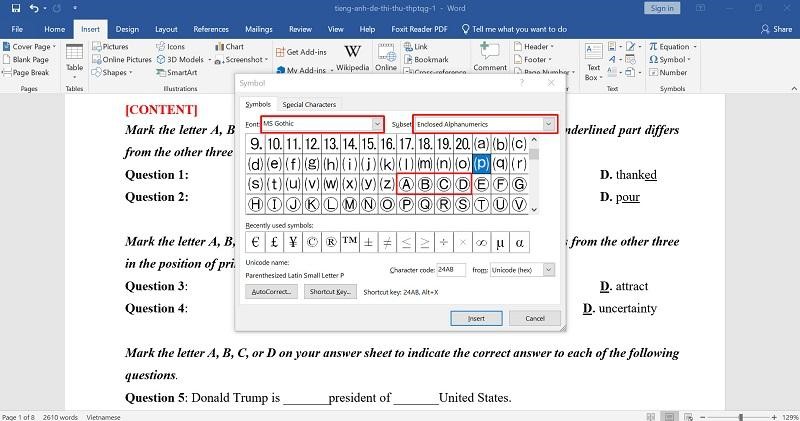Expand the Subset dropdown Enclosed Alphanumerics
This screenshot has width=800, height=421.
[548, 124]
